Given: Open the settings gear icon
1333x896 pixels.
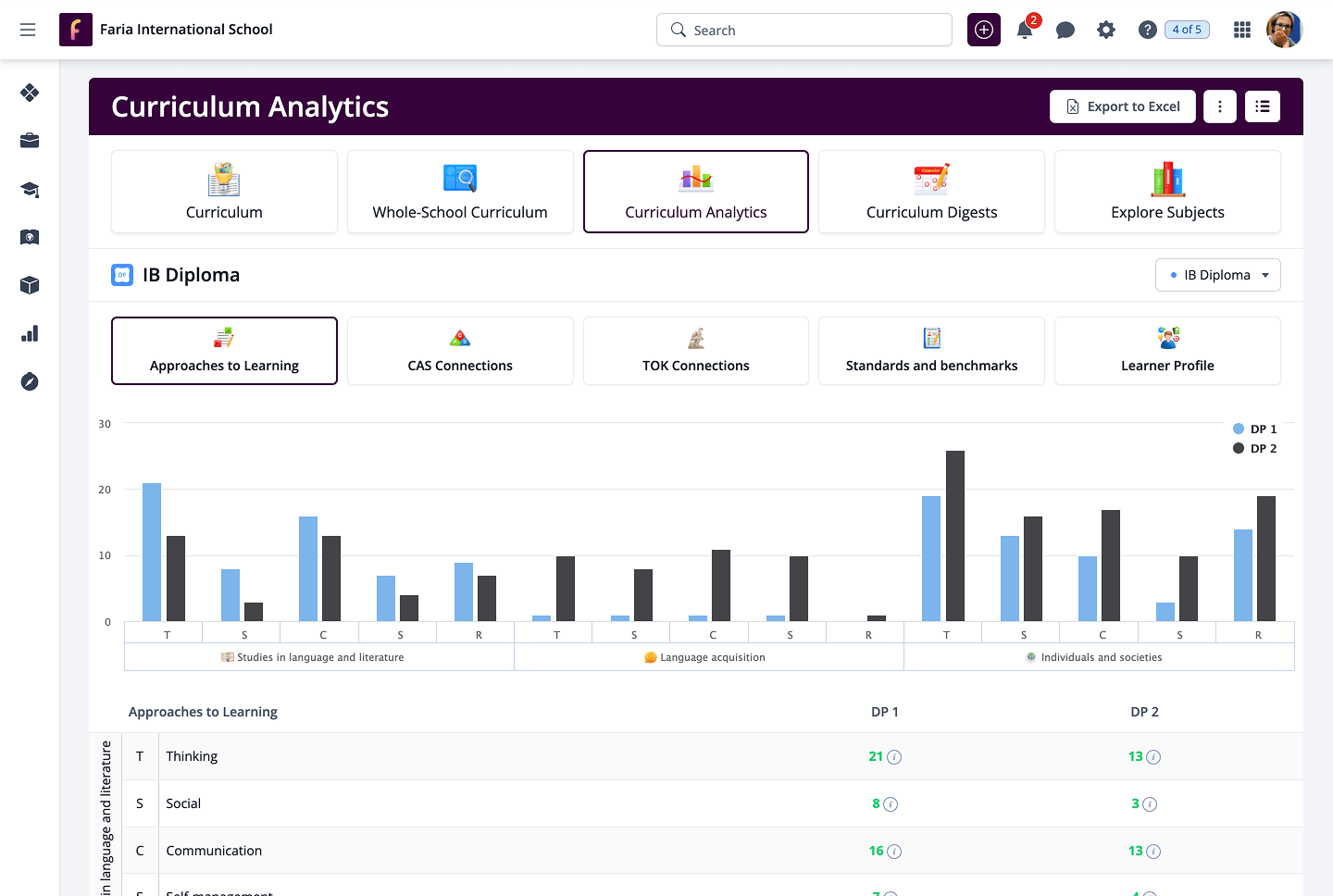Looking at the screenshot, I should pos(1106,31).
